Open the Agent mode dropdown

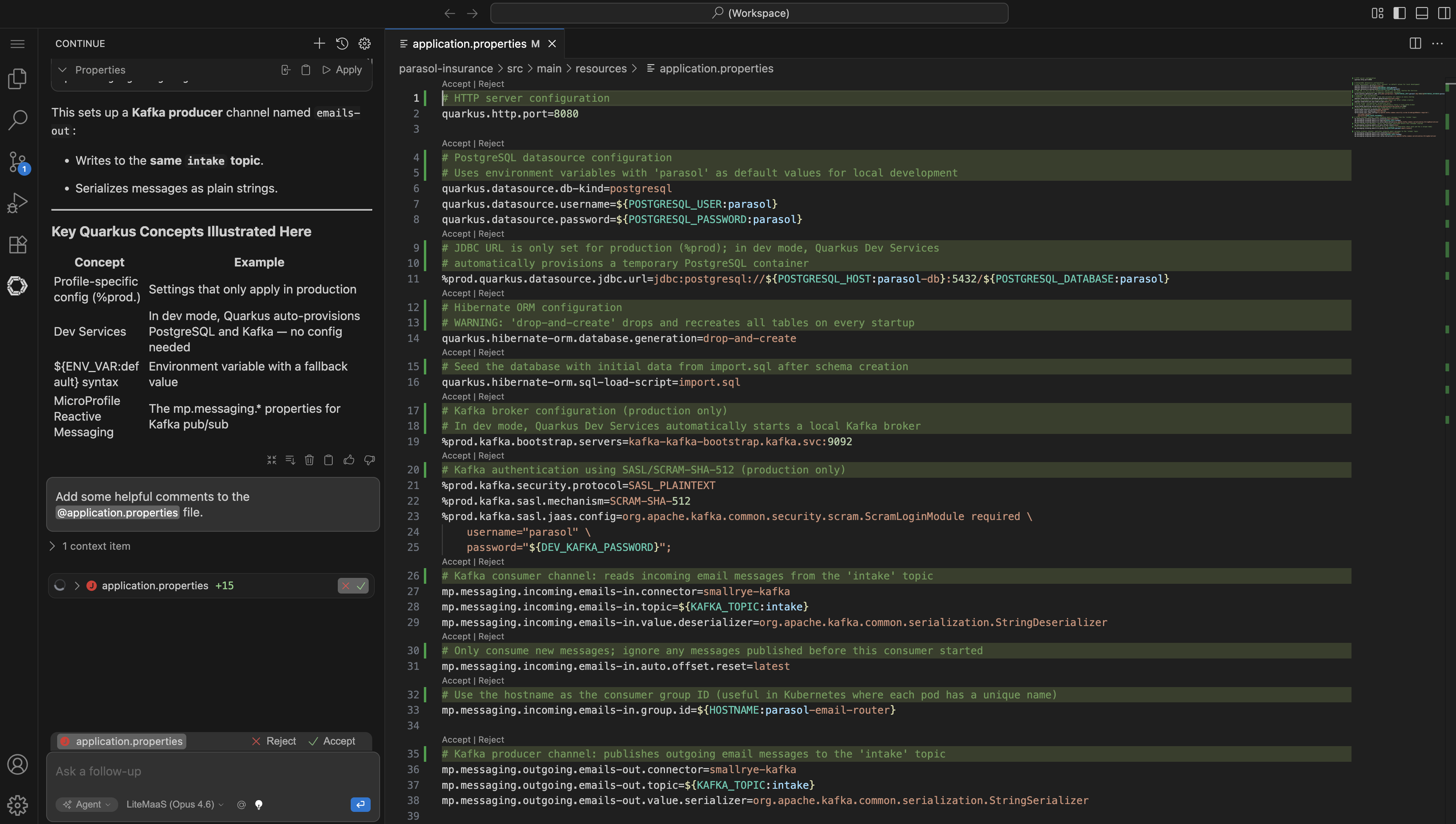coord(87,804)
